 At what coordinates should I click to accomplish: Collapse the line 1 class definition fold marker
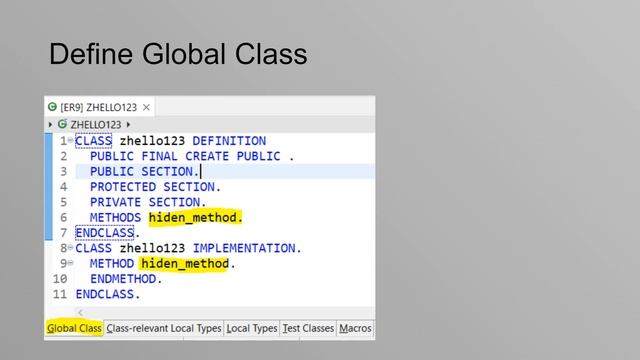tap(71, 140)
